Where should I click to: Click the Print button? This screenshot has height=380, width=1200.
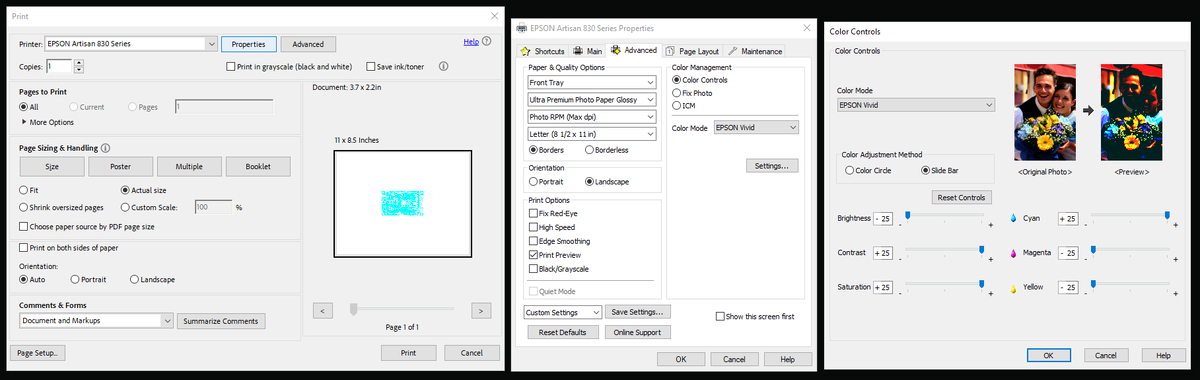(x=408, y=352)
